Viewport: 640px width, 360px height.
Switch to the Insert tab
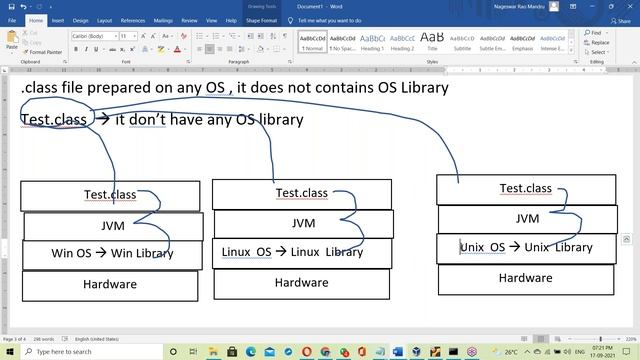(x=58, y=20)
